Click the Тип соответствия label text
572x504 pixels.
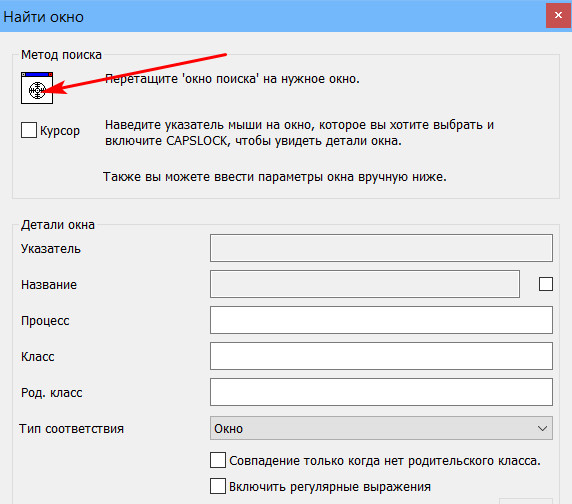[72, 429]
